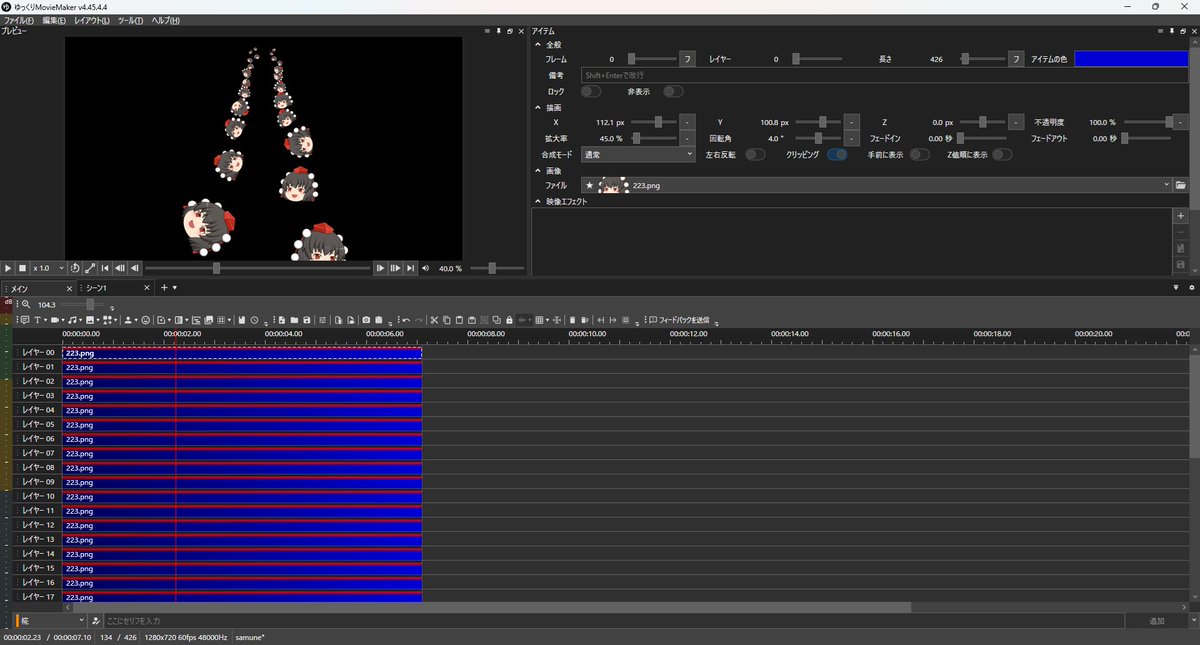Select 223.png clip on レイヤー 10
This screenshot has height=645, width=1200.
point(242,497)
